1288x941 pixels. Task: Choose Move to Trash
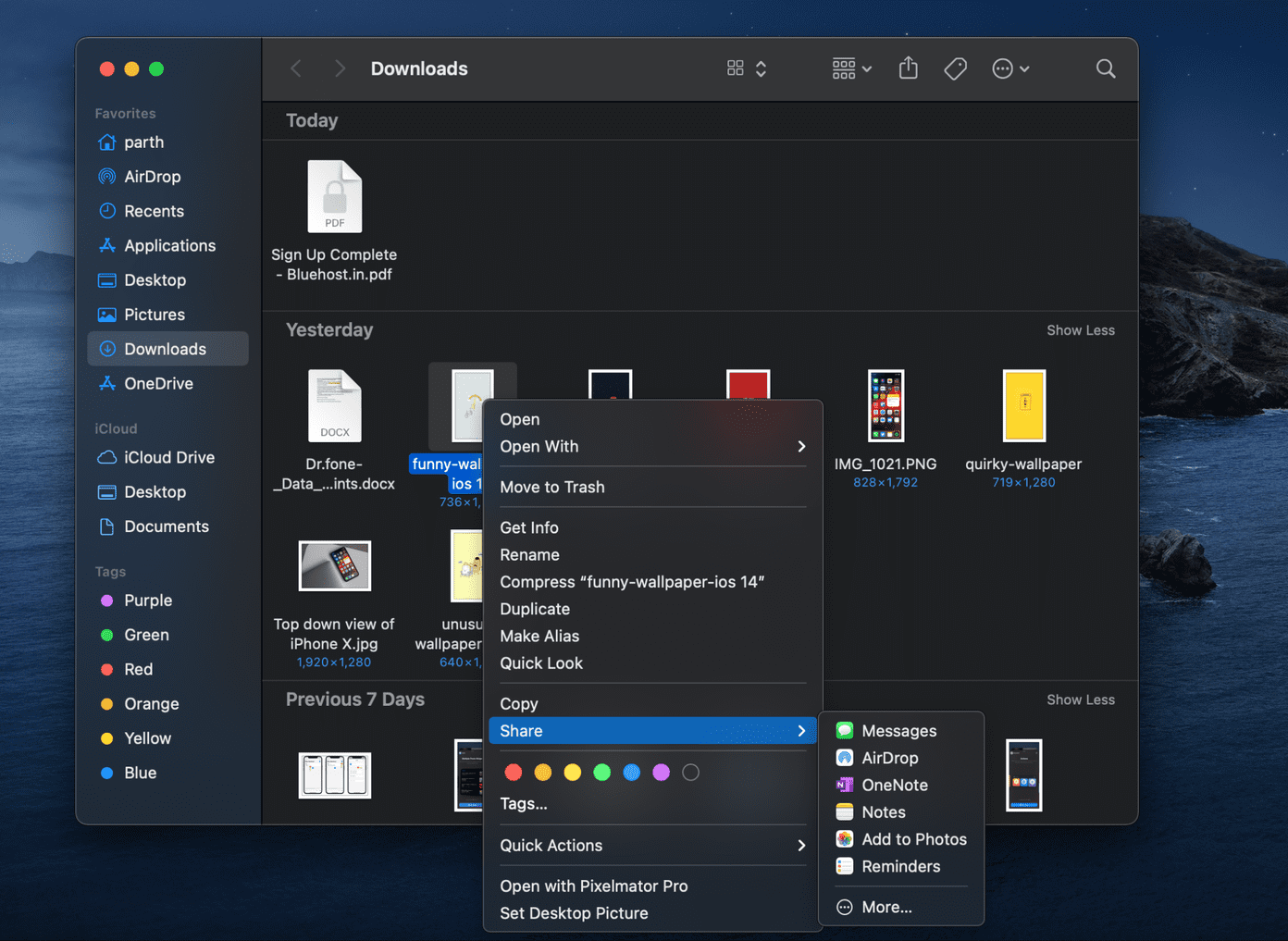point(652,487)
